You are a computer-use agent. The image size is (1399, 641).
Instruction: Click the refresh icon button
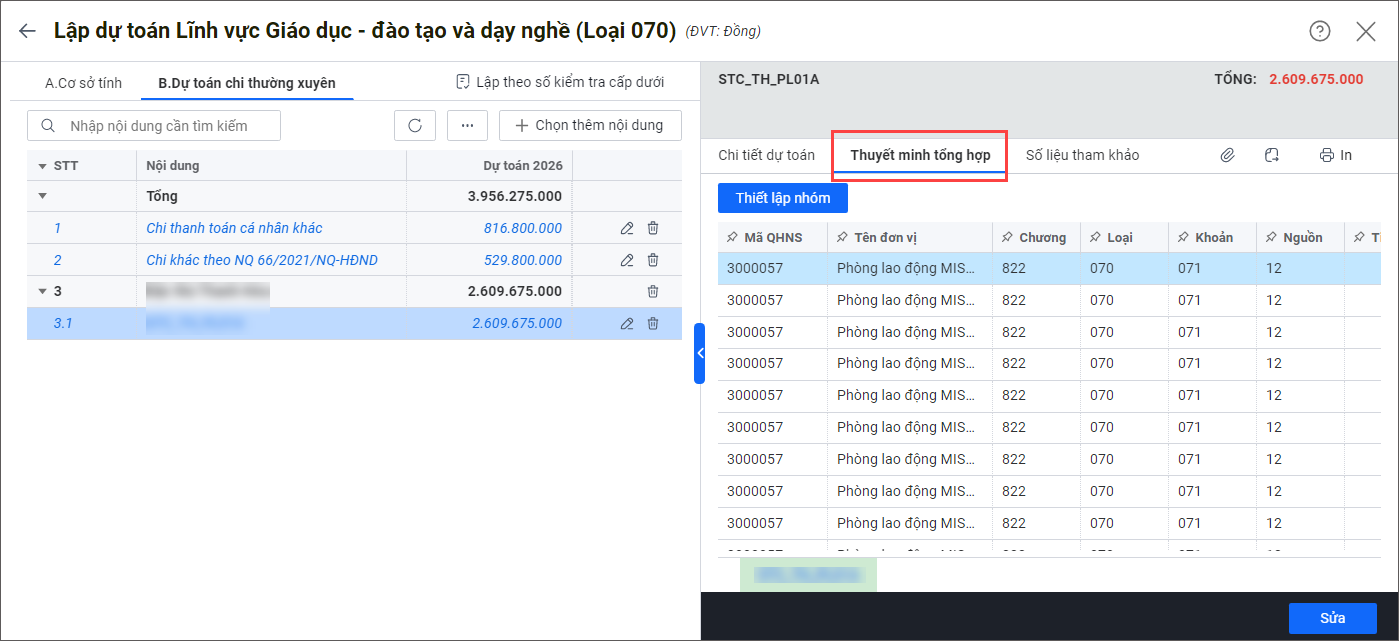[415, 126]
